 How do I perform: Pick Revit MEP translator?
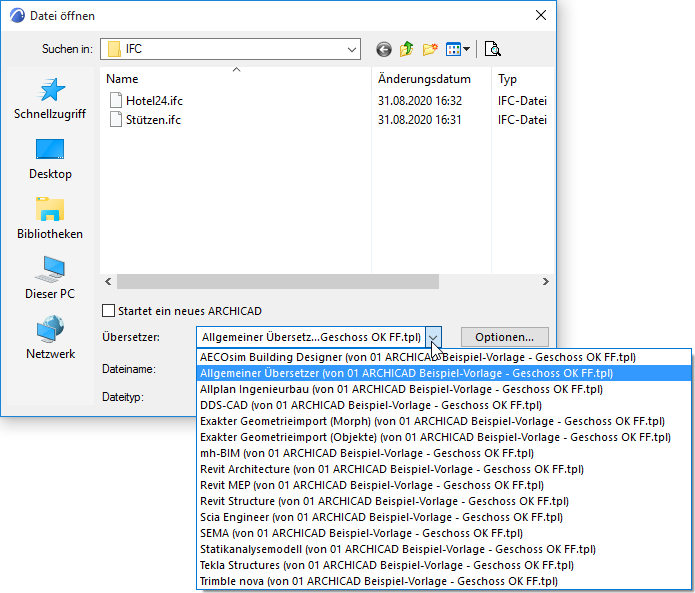444,485
